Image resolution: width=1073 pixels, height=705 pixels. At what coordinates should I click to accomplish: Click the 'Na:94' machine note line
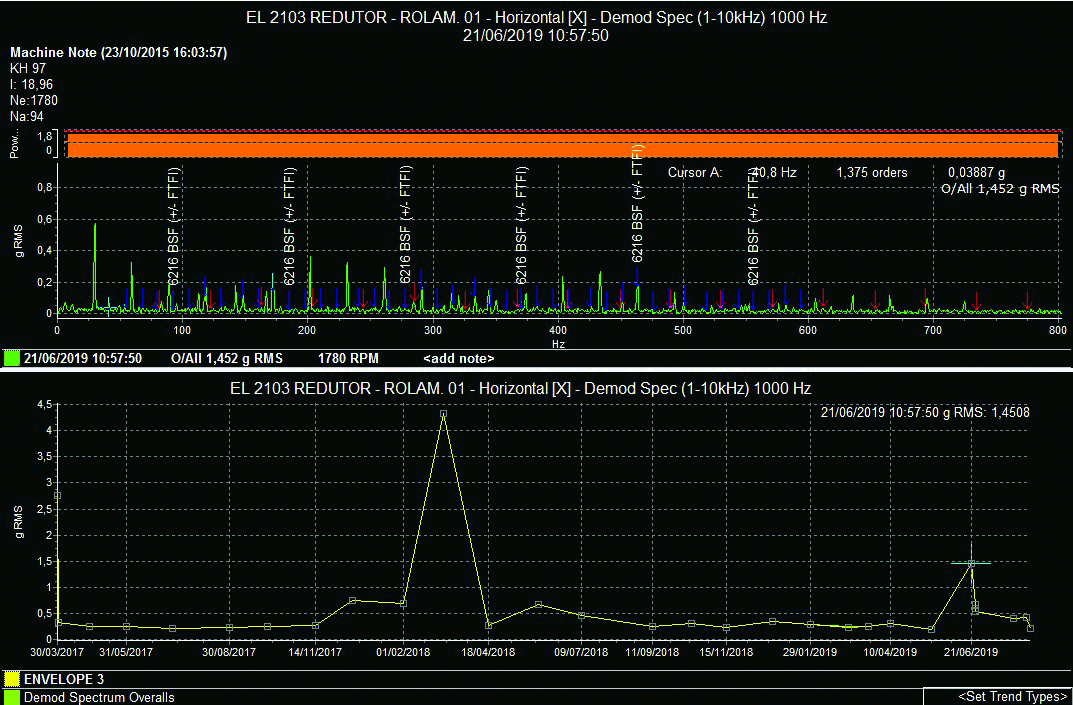27,116
